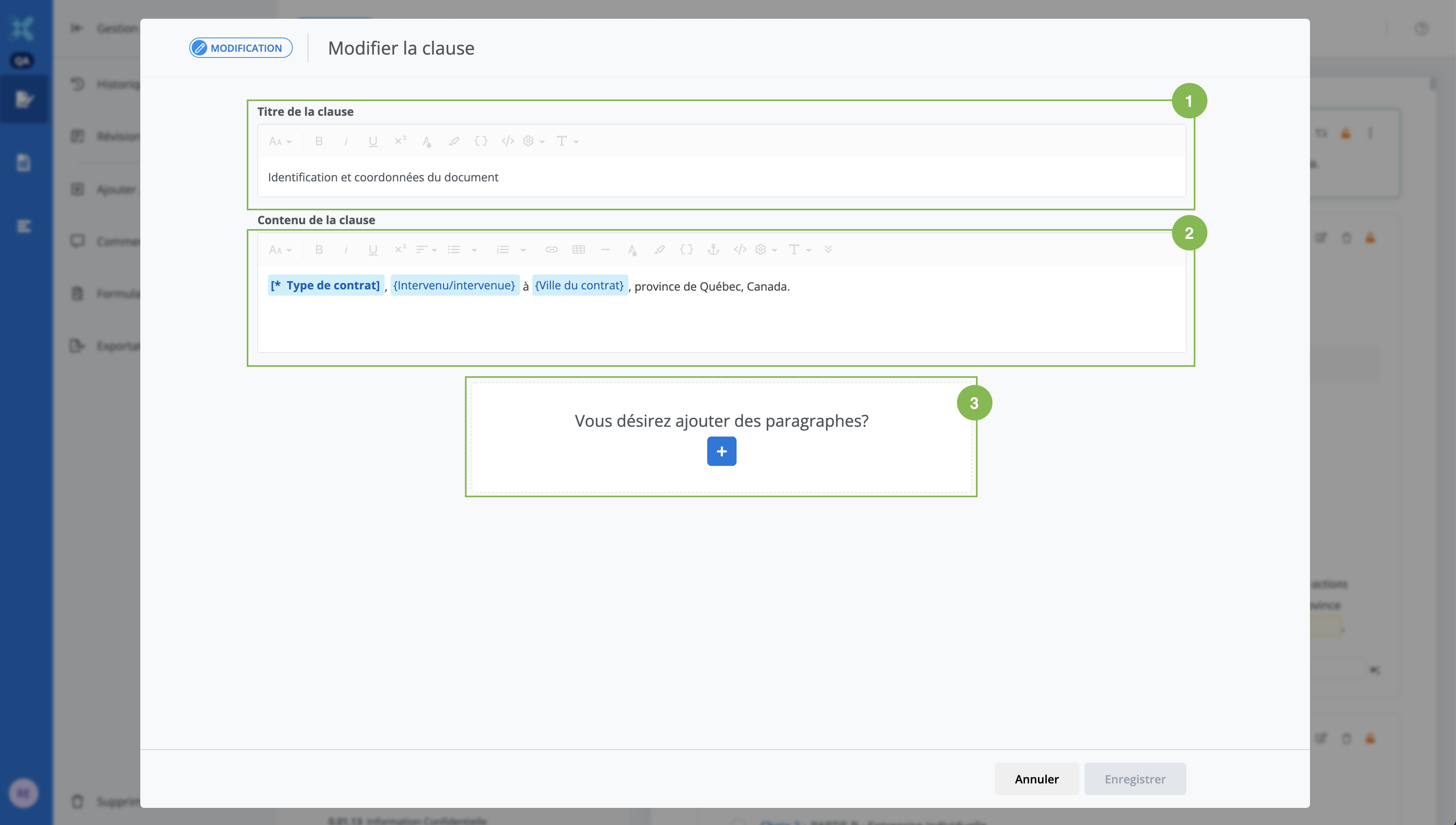Click anchor icon in content toolbar

713,250
